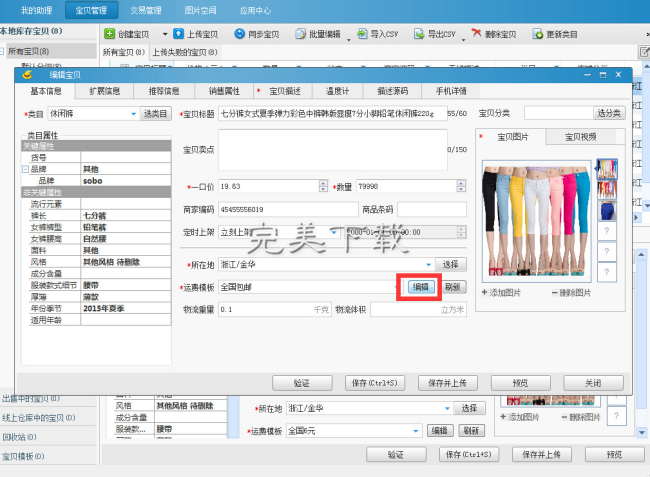This screenshot has width=650, height=477.
Task: Select the blue pants thumbnail
Action: [606, 210]
